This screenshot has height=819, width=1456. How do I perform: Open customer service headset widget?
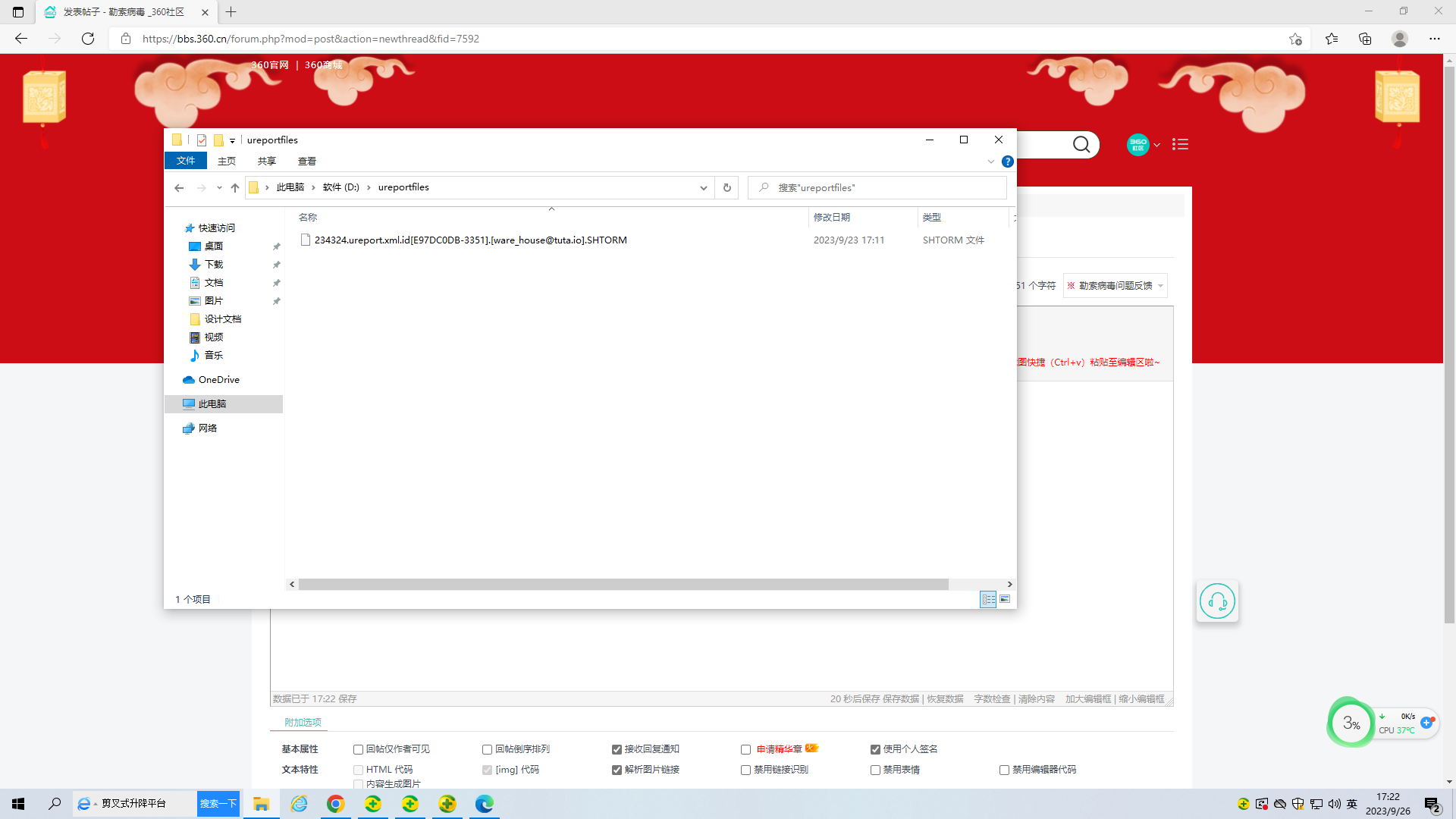tap(1217, 601)
